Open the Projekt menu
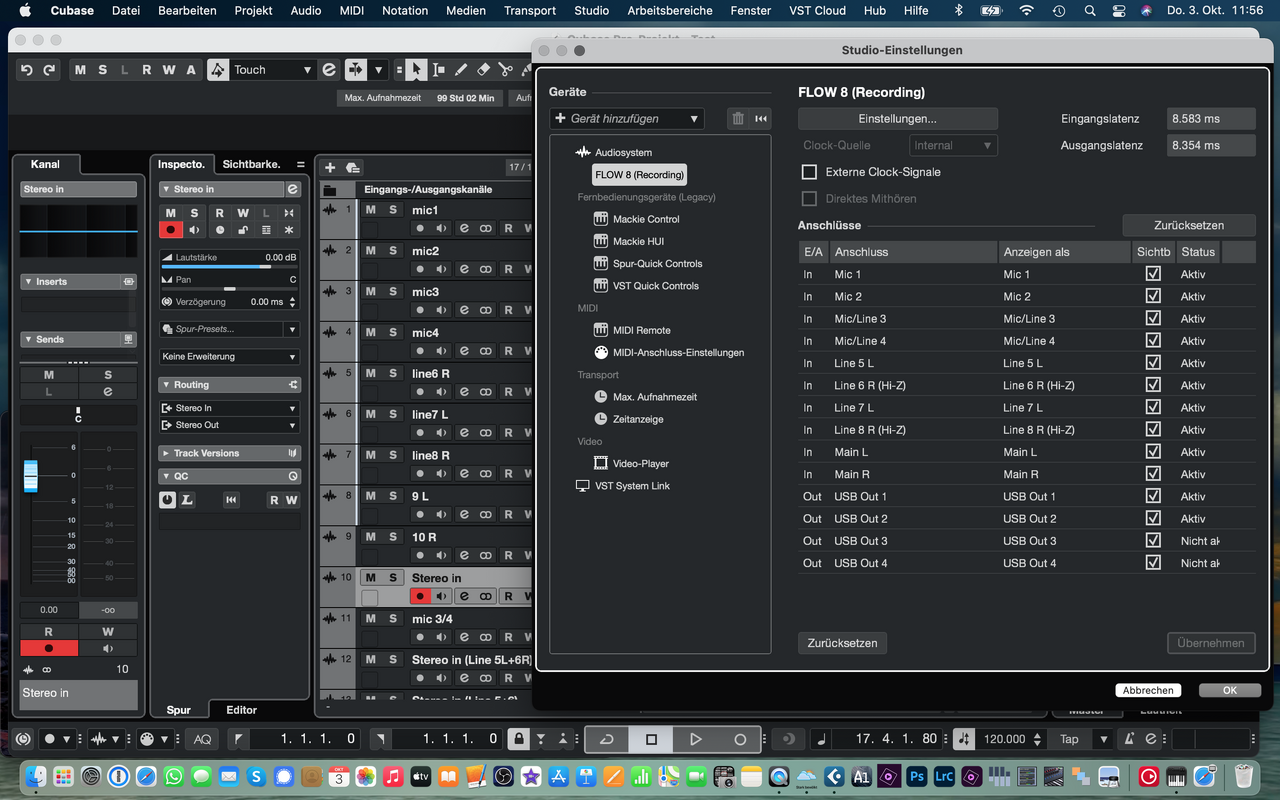Image resolution: width=1280 pixels, height=800 pixels. point(254,10)
